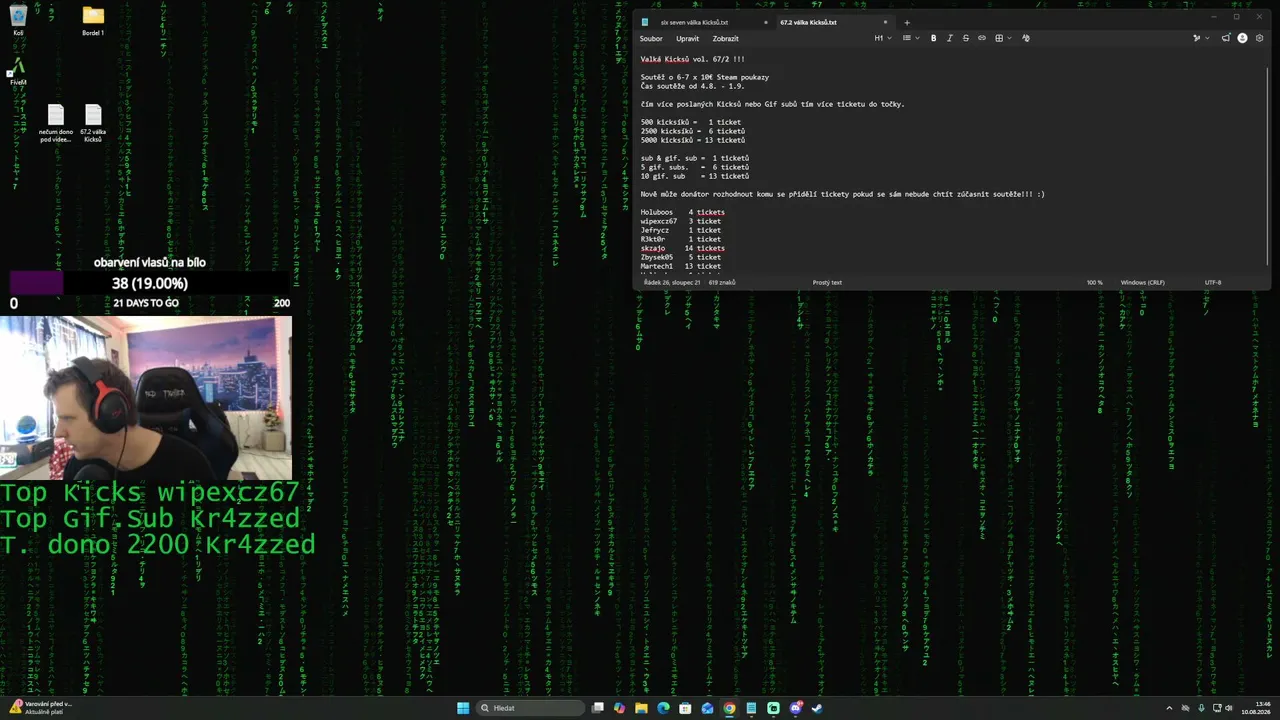The image size is (1280, 720).
Task: Open the network and volume quick settings
Action: point(1224,708)
